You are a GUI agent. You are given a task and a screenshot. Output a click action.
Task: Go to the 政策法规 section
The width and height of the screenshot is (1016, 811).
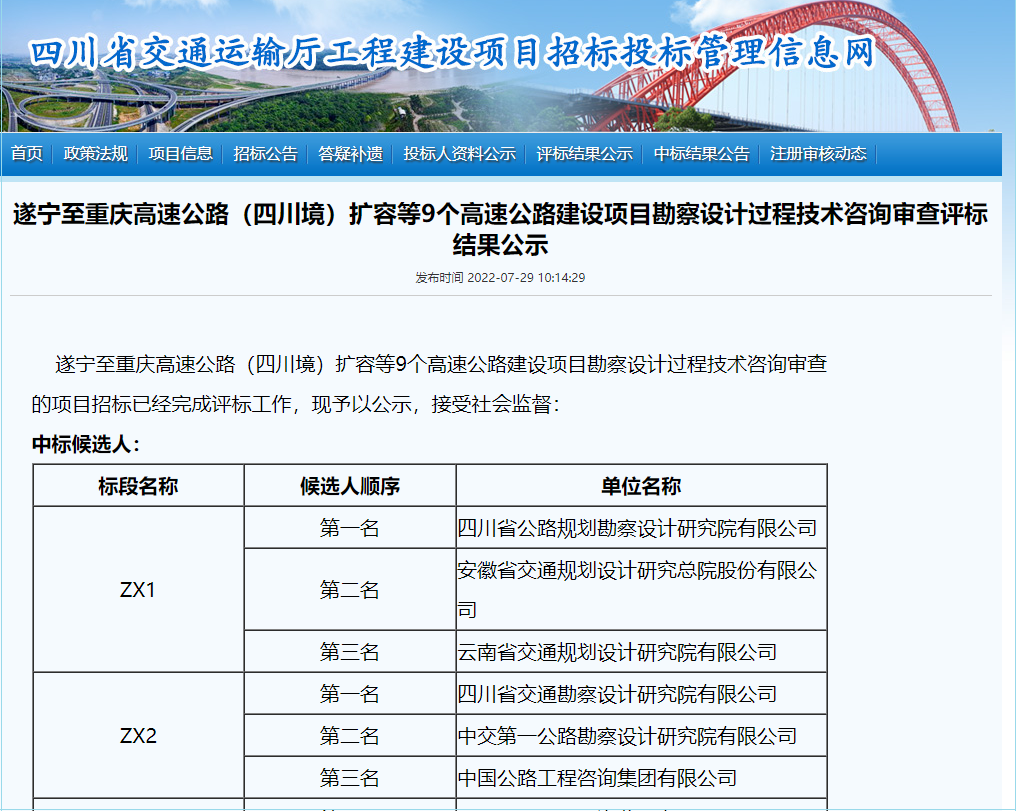[95, 154]
